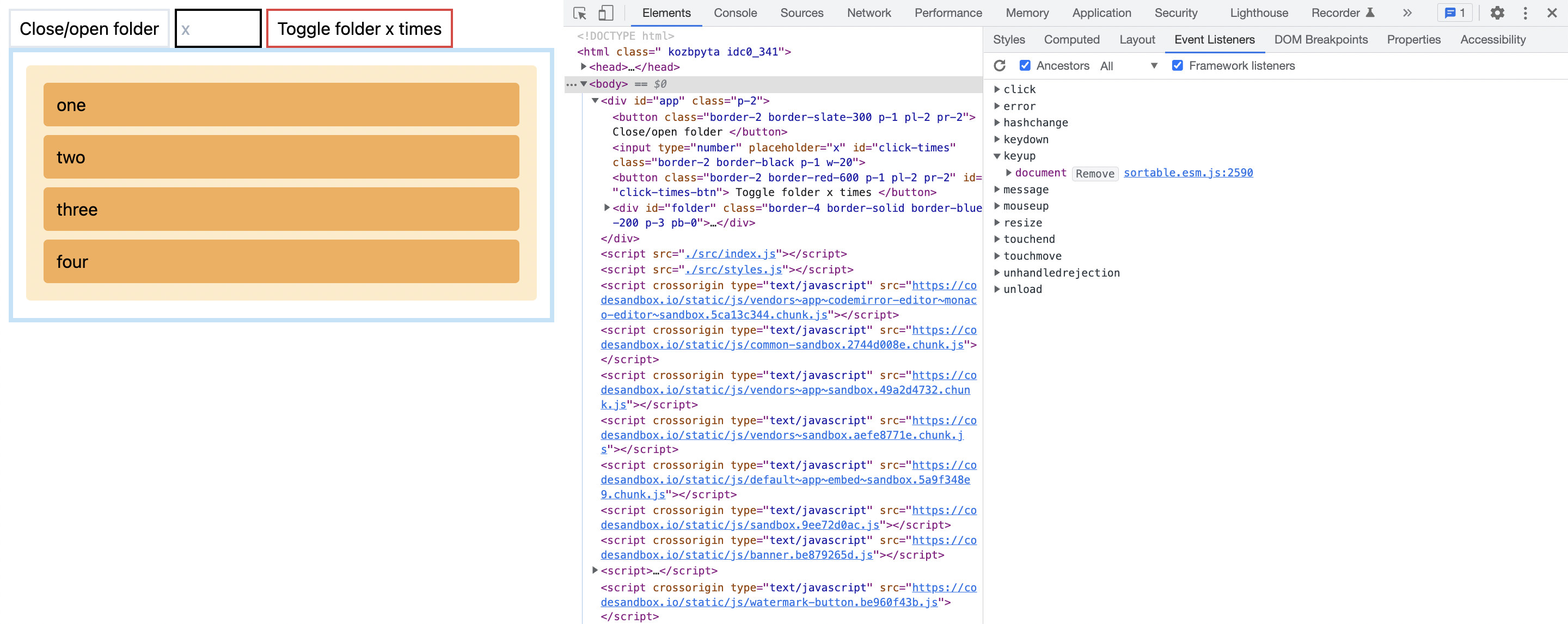Open sortable.esm.js:2590 source link
Viewport: 1568px width, 624px height.
click(1187, 173)
